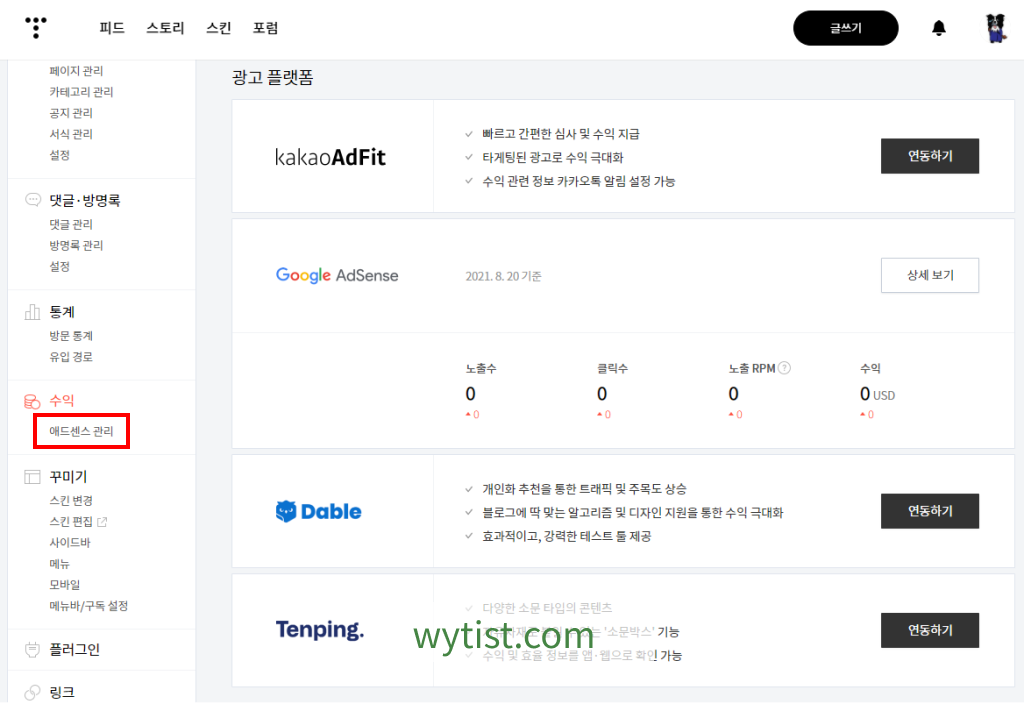Image resolution: width=1024 pixels, height=703 pixels.
Task: Click the 수익 0 USD value
Action: coord(877,394)
